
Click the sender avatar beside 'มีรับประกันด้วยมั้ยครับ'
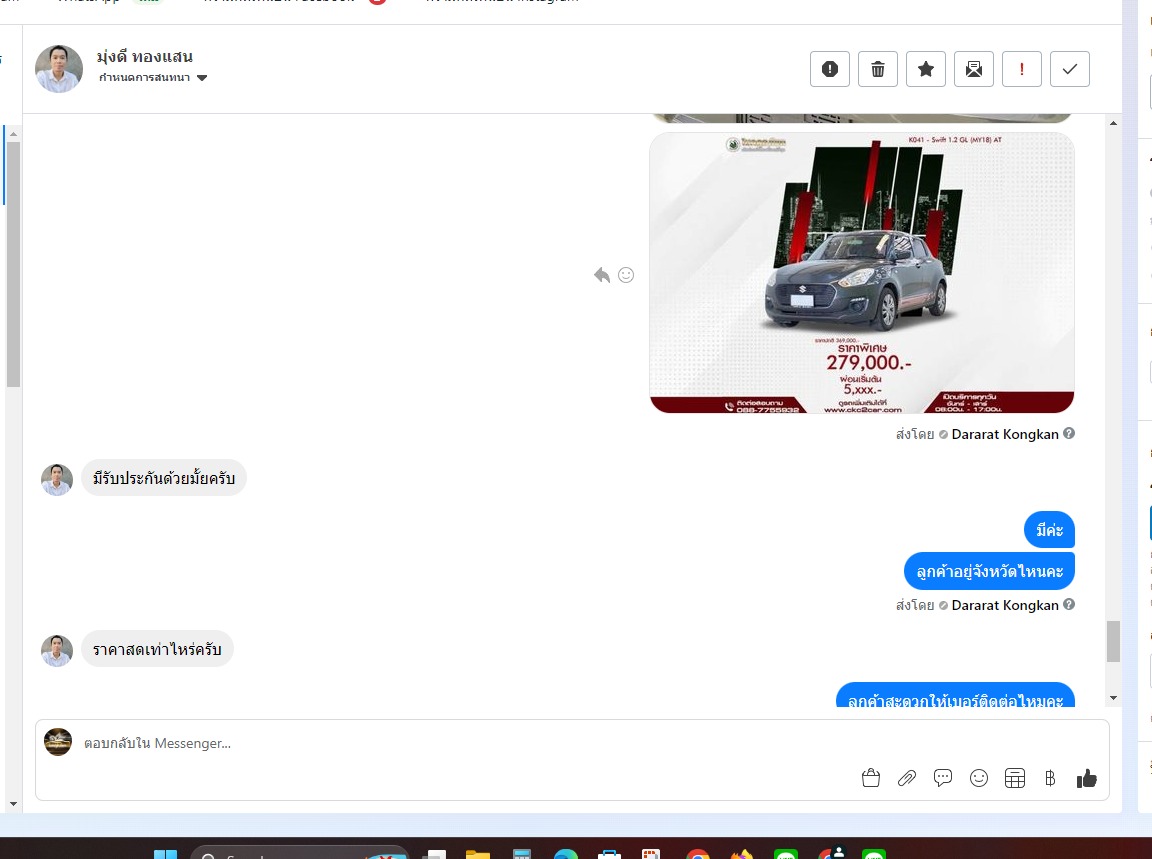[57, 480]
